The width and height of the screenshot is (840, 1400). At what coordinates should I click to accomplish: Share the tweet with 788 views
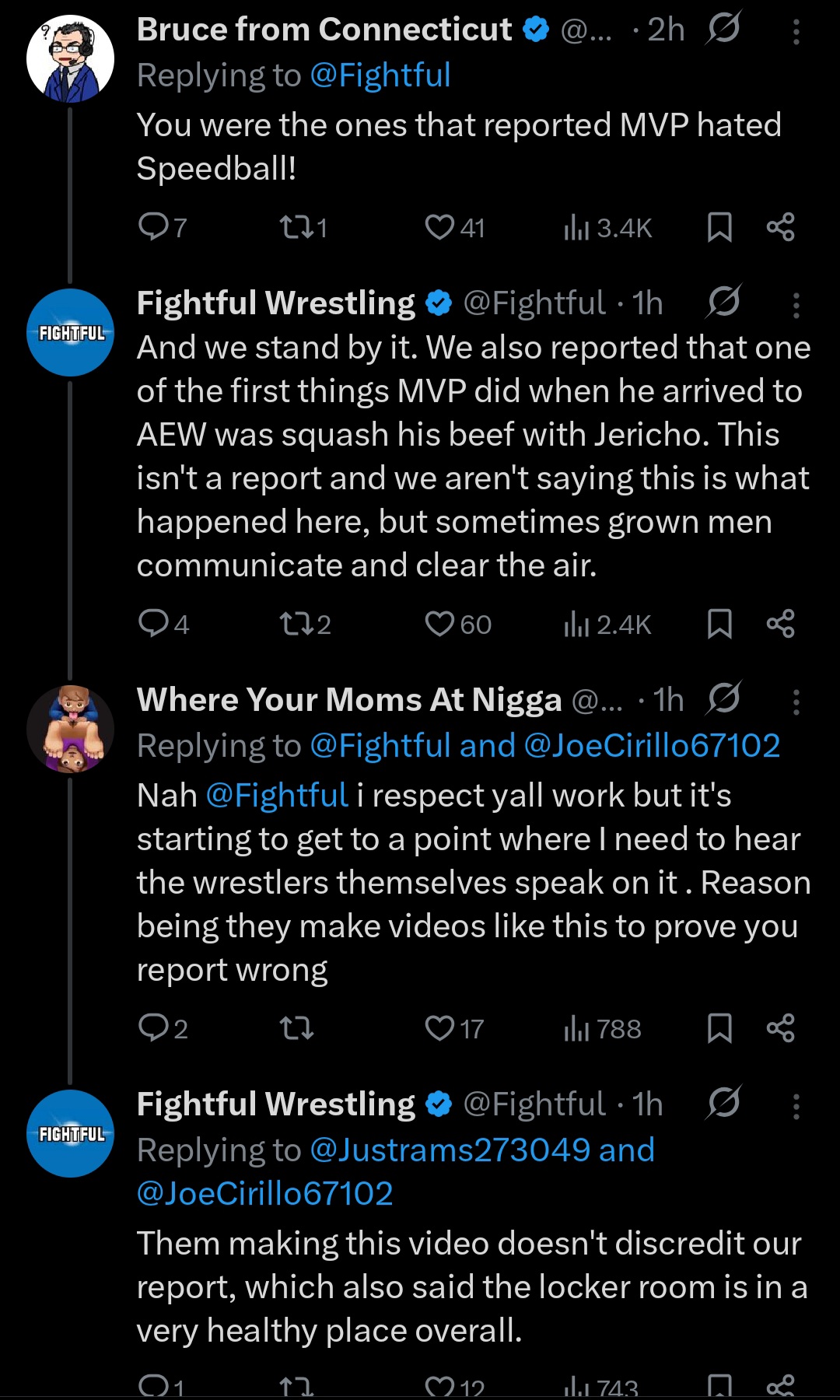click(x=780, y=1028)
